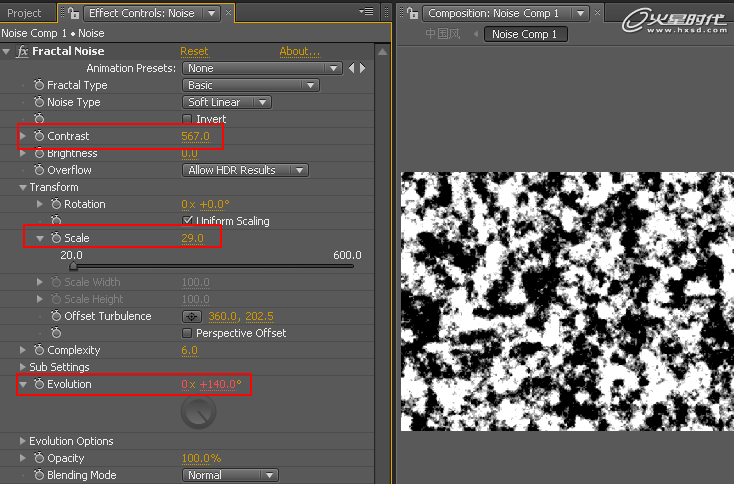734x484 pixels.
Task: Toggle Complexity stopwatch icon
Action: coord(39,350)
